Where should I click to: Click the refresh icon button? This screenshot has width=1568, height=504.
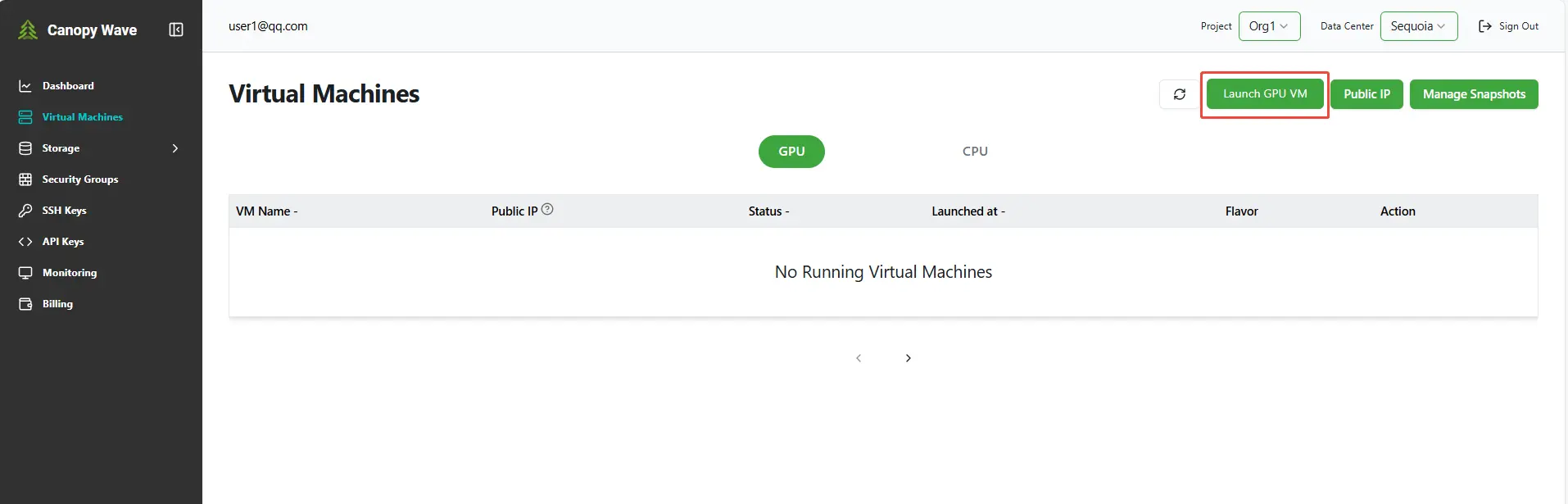coord(1179,94)
